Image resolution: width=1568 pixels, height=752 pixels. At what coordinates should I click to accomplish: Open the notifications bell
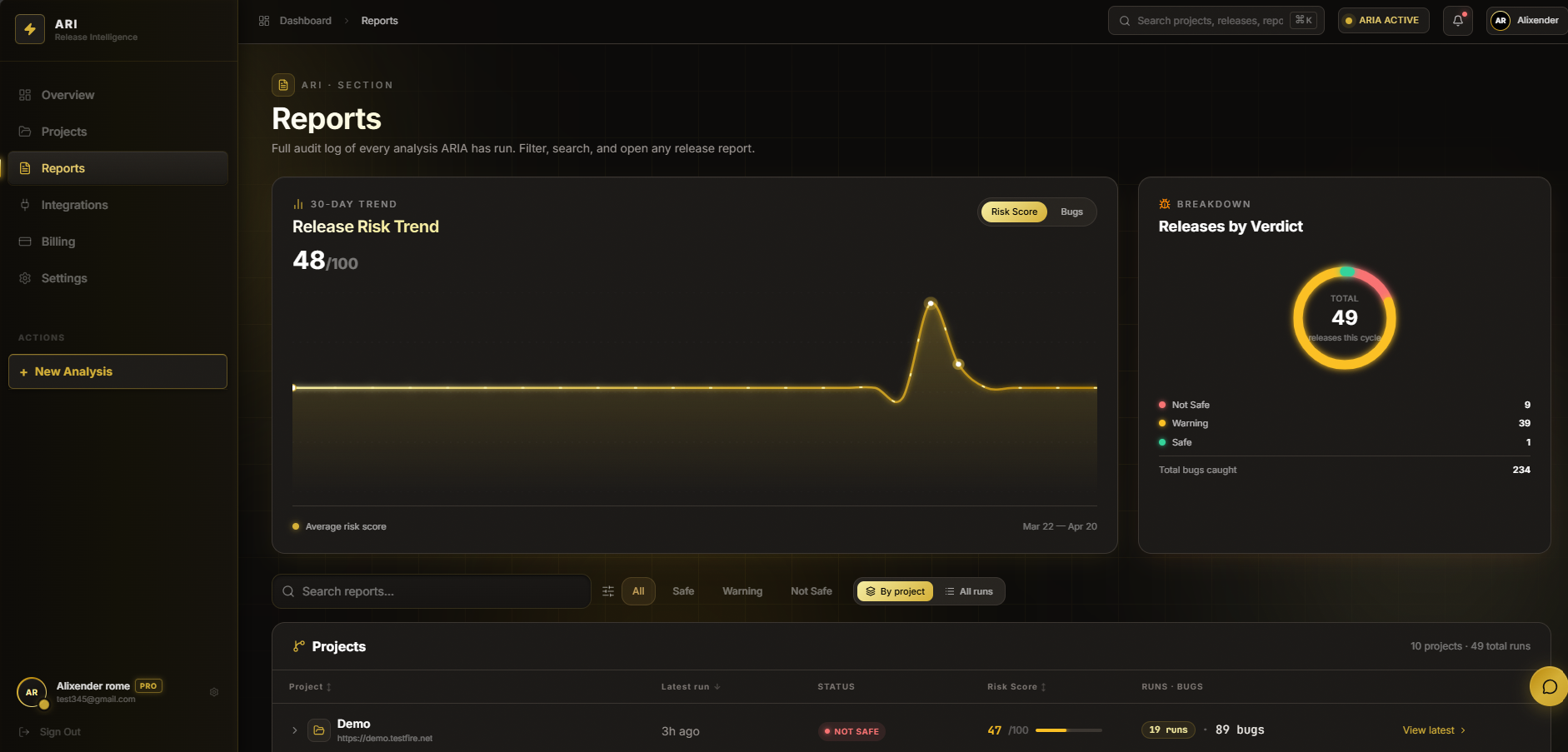coord(1458,21)
